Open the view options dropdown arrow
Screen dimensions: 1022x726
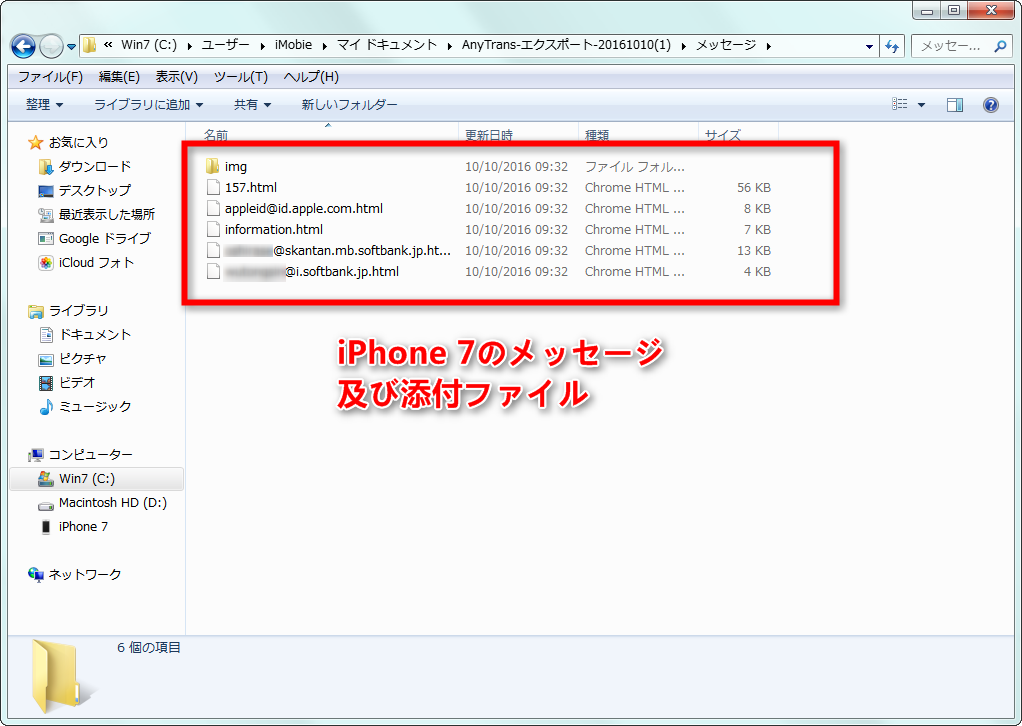921,105
